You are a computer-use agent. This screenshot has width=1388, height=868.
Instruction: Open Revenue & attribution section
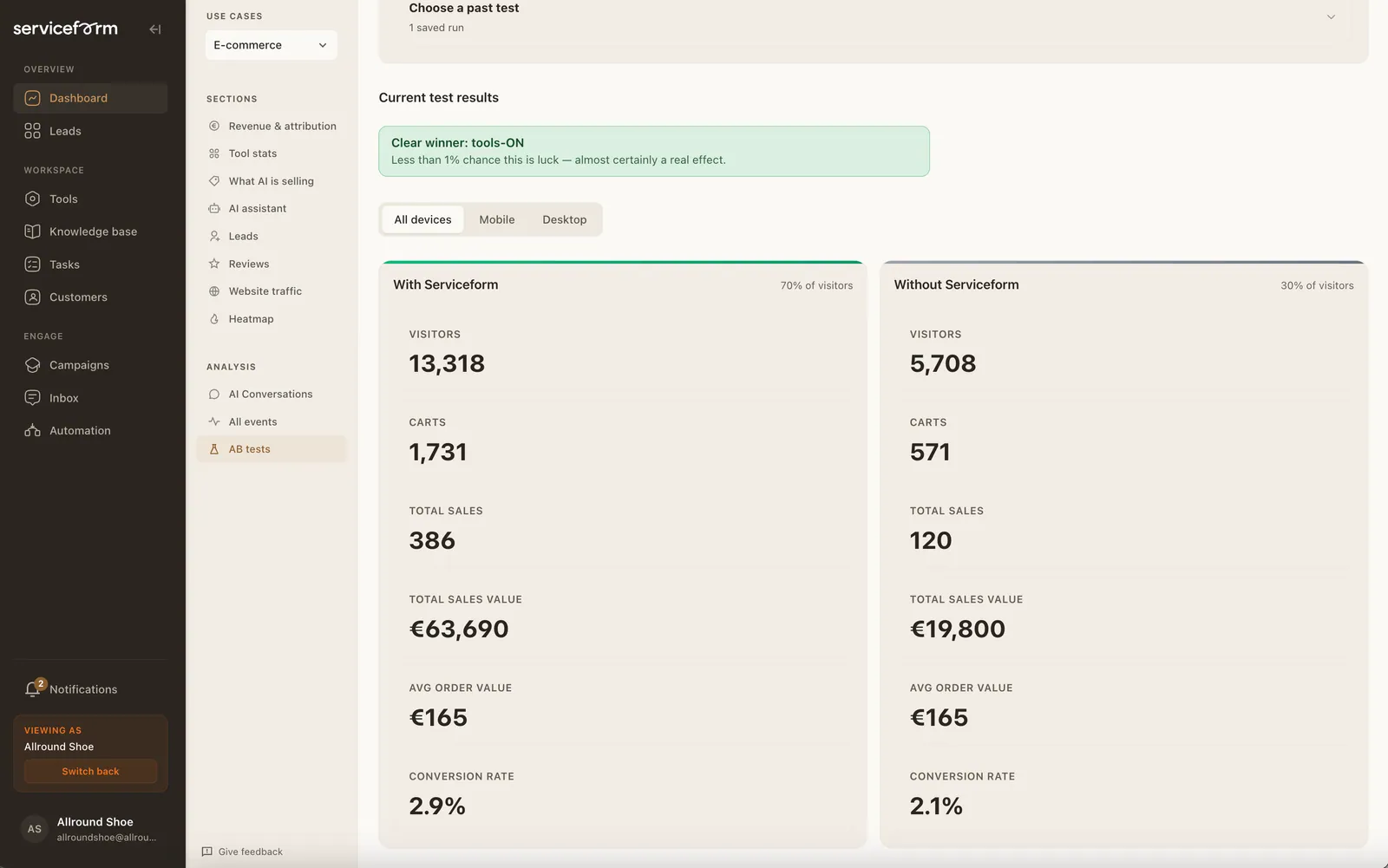pyautogui.click(x=272, y=126)
